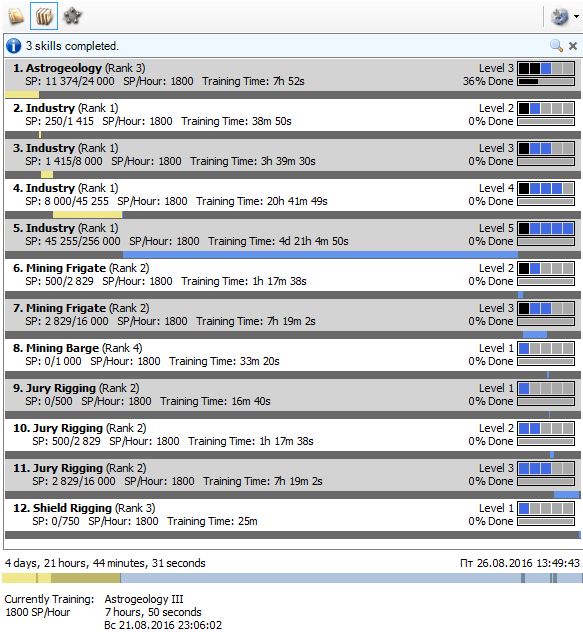Click the magnifier icon in notification bar
The height and width of the screenshot is (632, 583).
pyautogui.click(x=556, y=46)
